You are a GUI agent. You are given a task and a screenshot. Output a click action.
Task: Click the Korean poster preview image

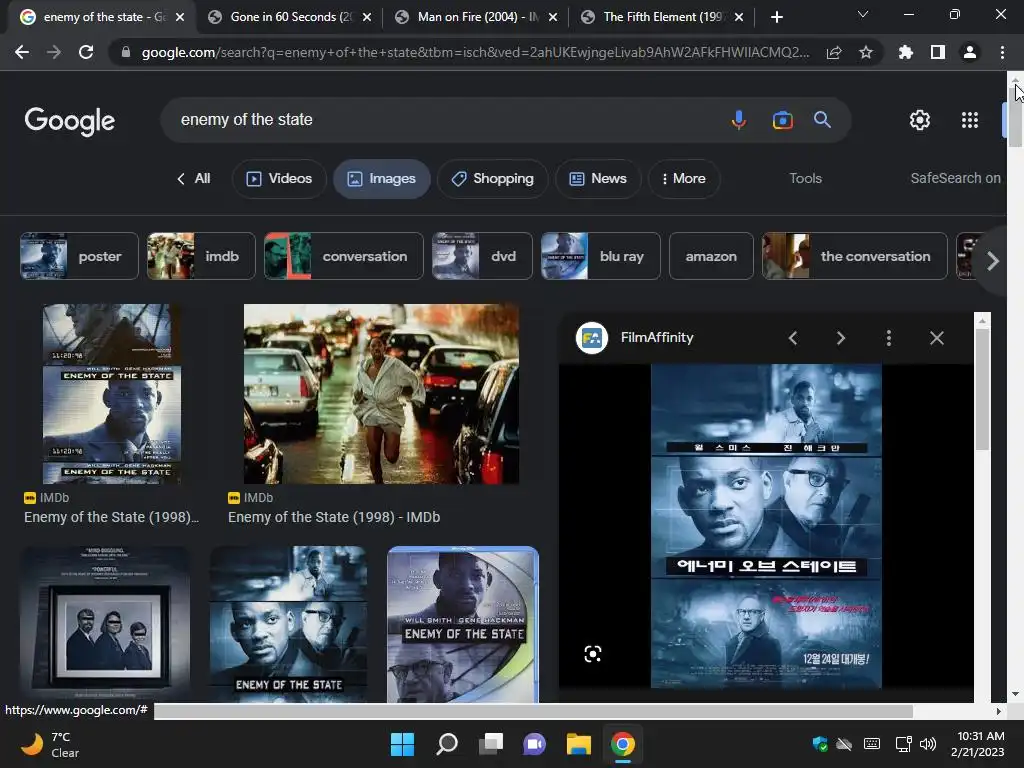tap(766, 526)
